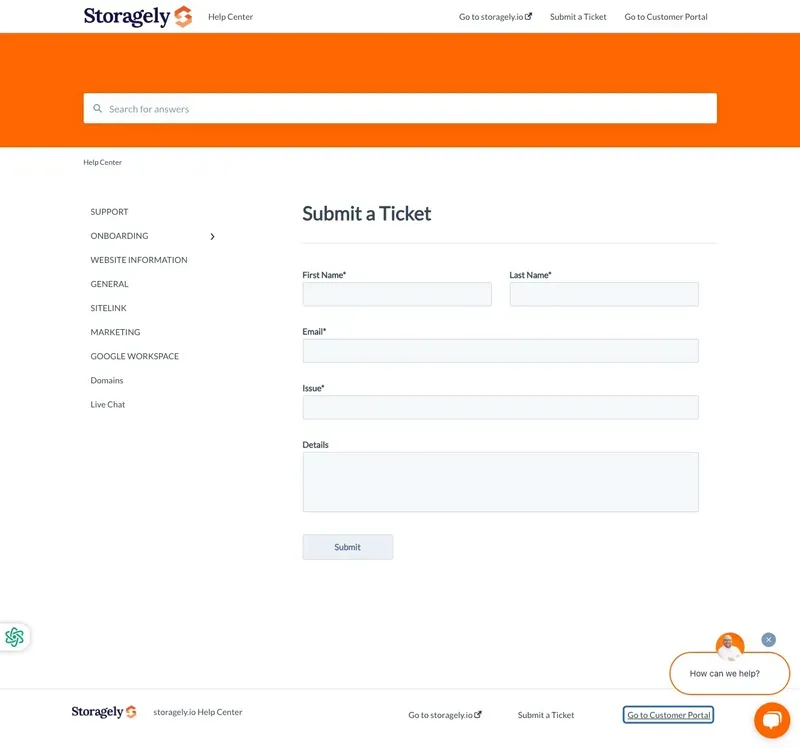This screenshot has height=748, width=800.
Task: Focus the First Name field
Action: tap(397, 294)
